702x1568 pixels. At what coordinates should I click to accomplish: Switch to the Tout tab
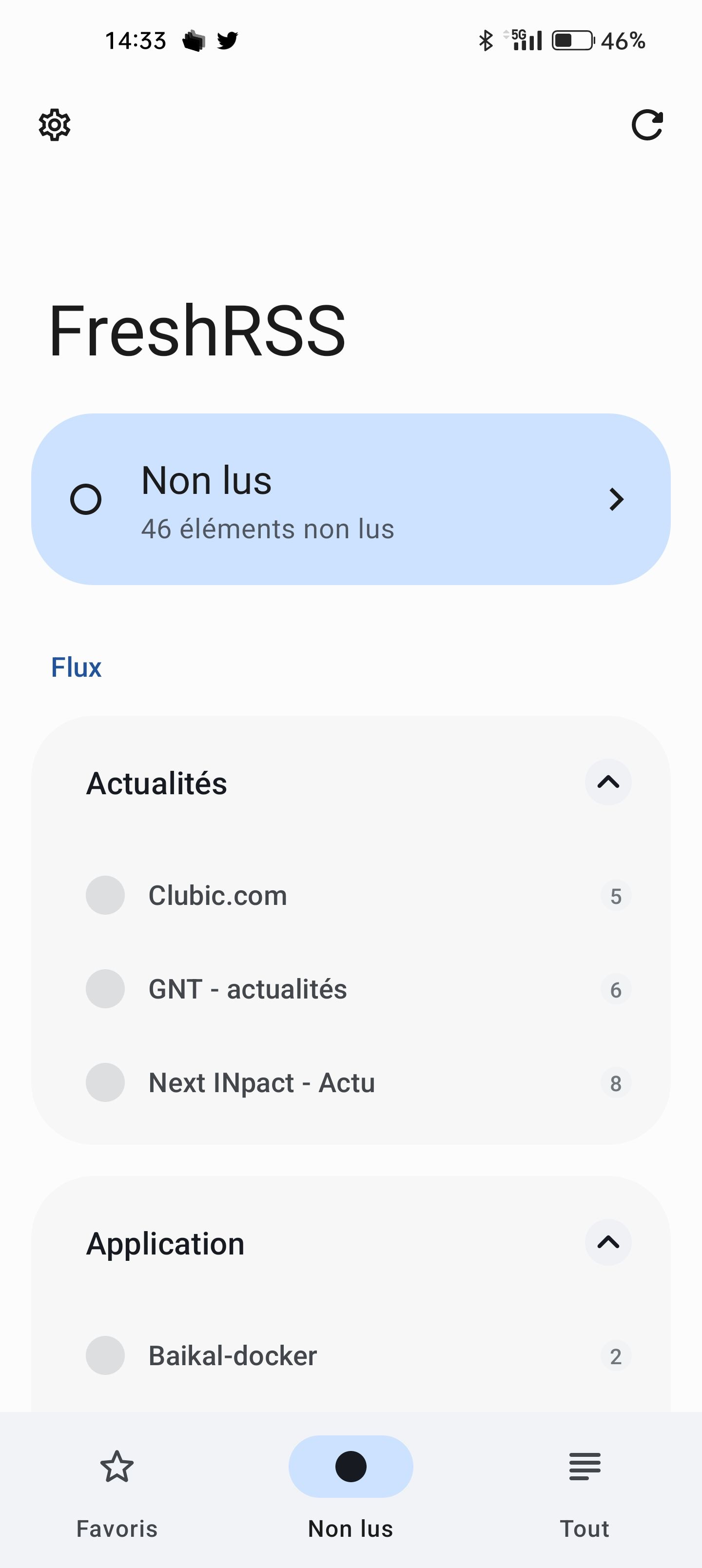click(585, 1485)
